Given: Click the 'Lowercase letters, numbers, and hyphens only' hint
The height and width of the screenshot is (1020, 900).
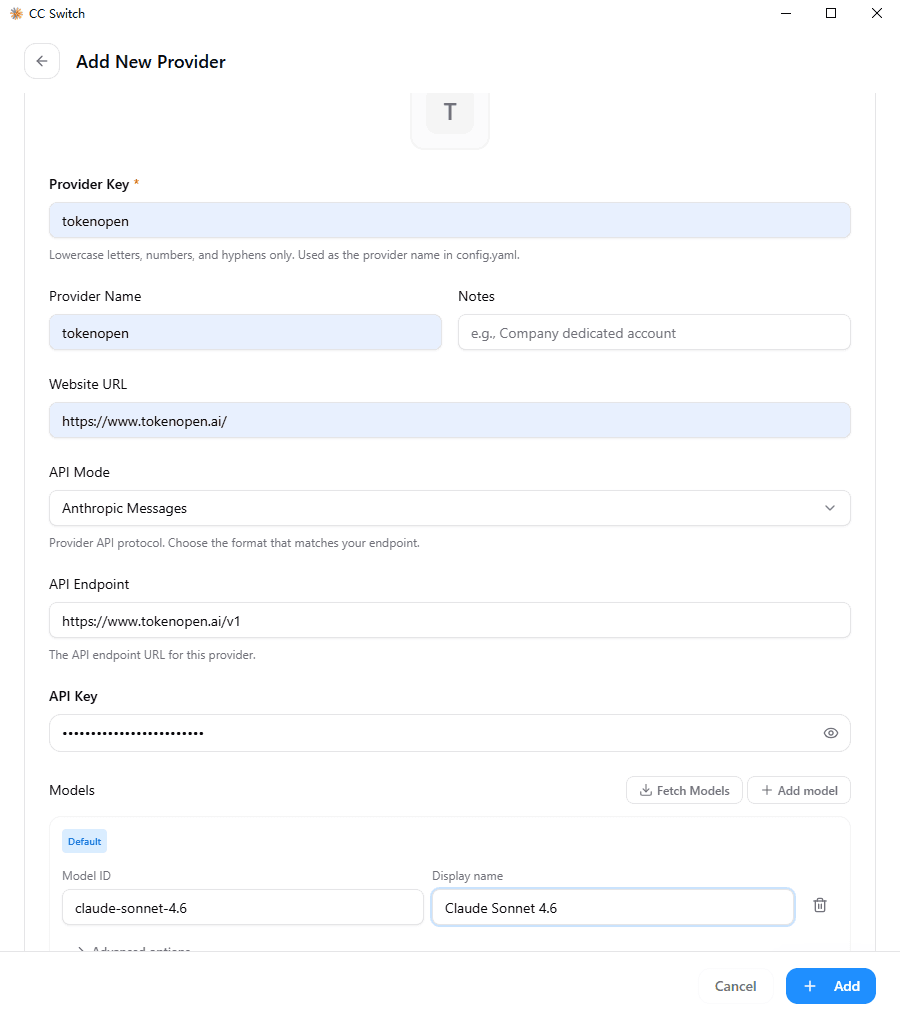Looking at the screenshot, I should coord(284,255).
